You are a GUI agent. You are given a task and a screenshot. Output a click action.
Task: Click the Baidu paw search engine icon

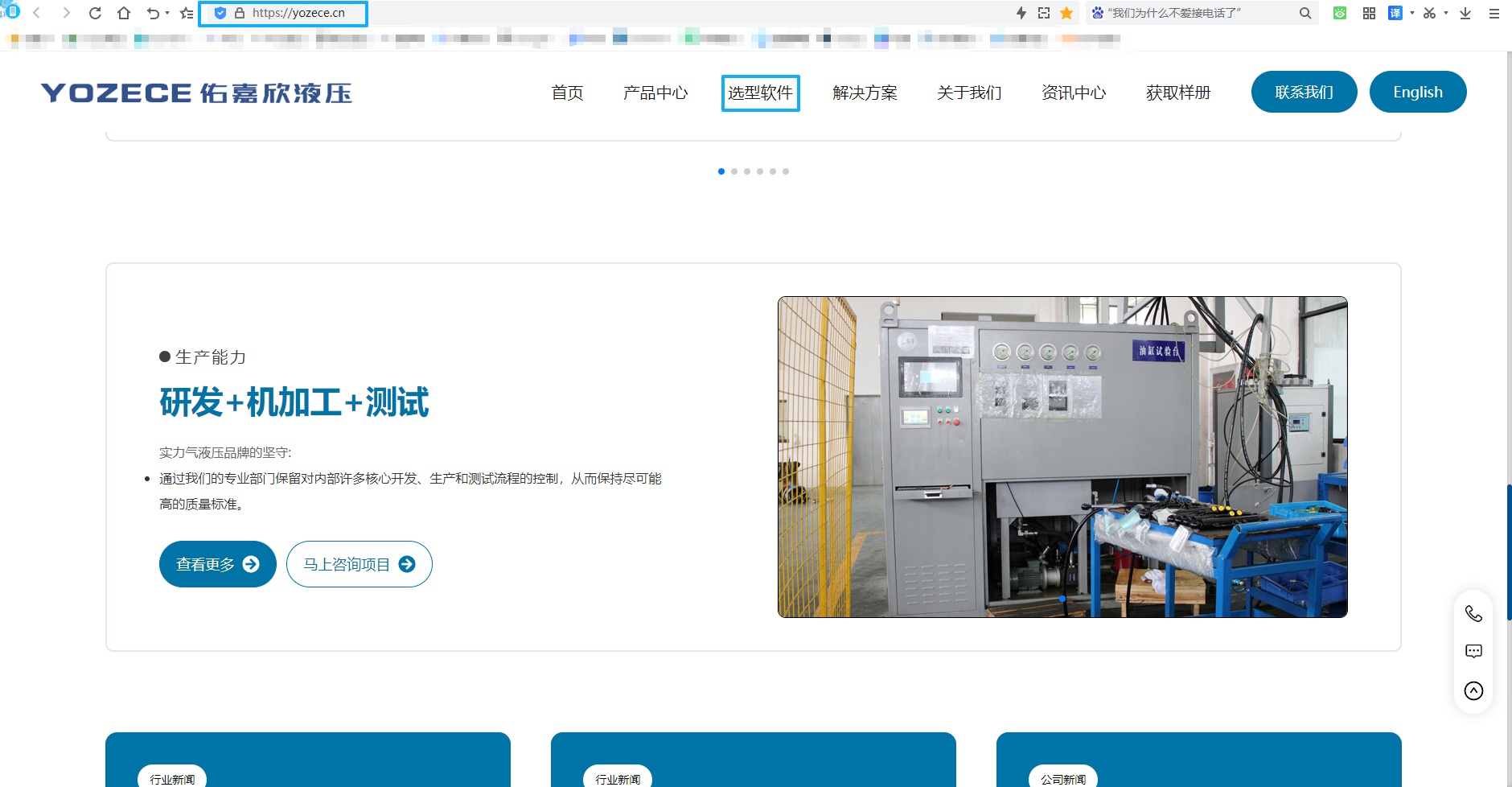pyautogui.click(x=1097, y=13)
